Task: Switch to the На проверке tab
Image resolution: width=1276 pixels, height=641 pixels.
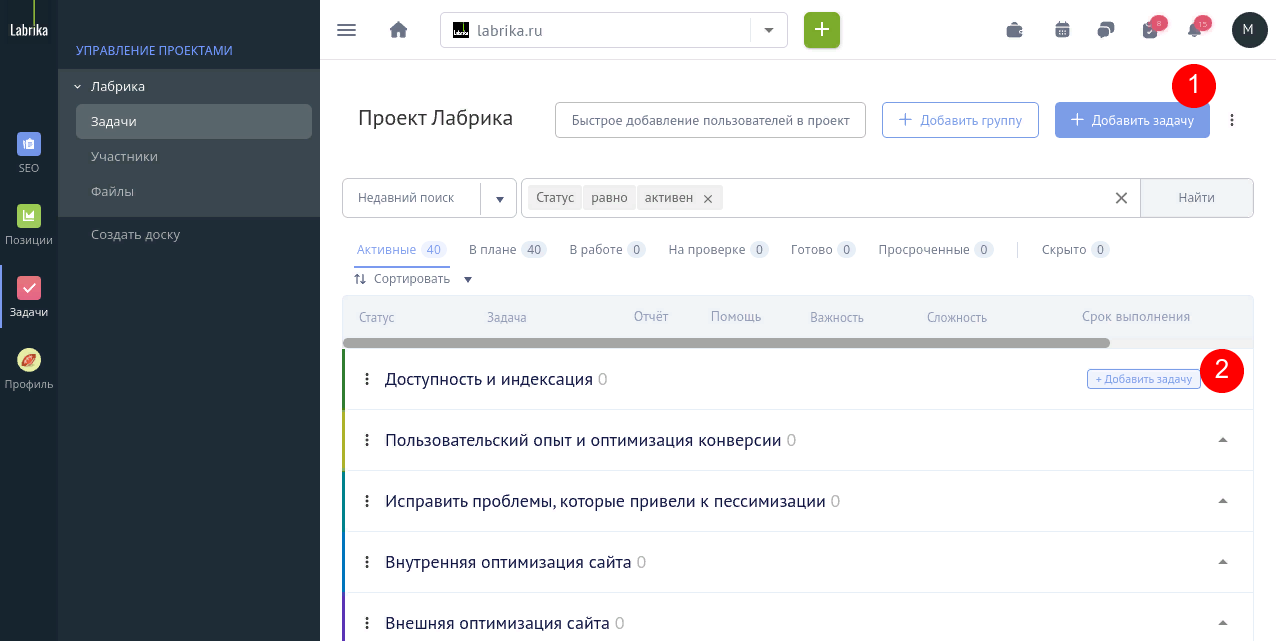Action: pos(718,250)
